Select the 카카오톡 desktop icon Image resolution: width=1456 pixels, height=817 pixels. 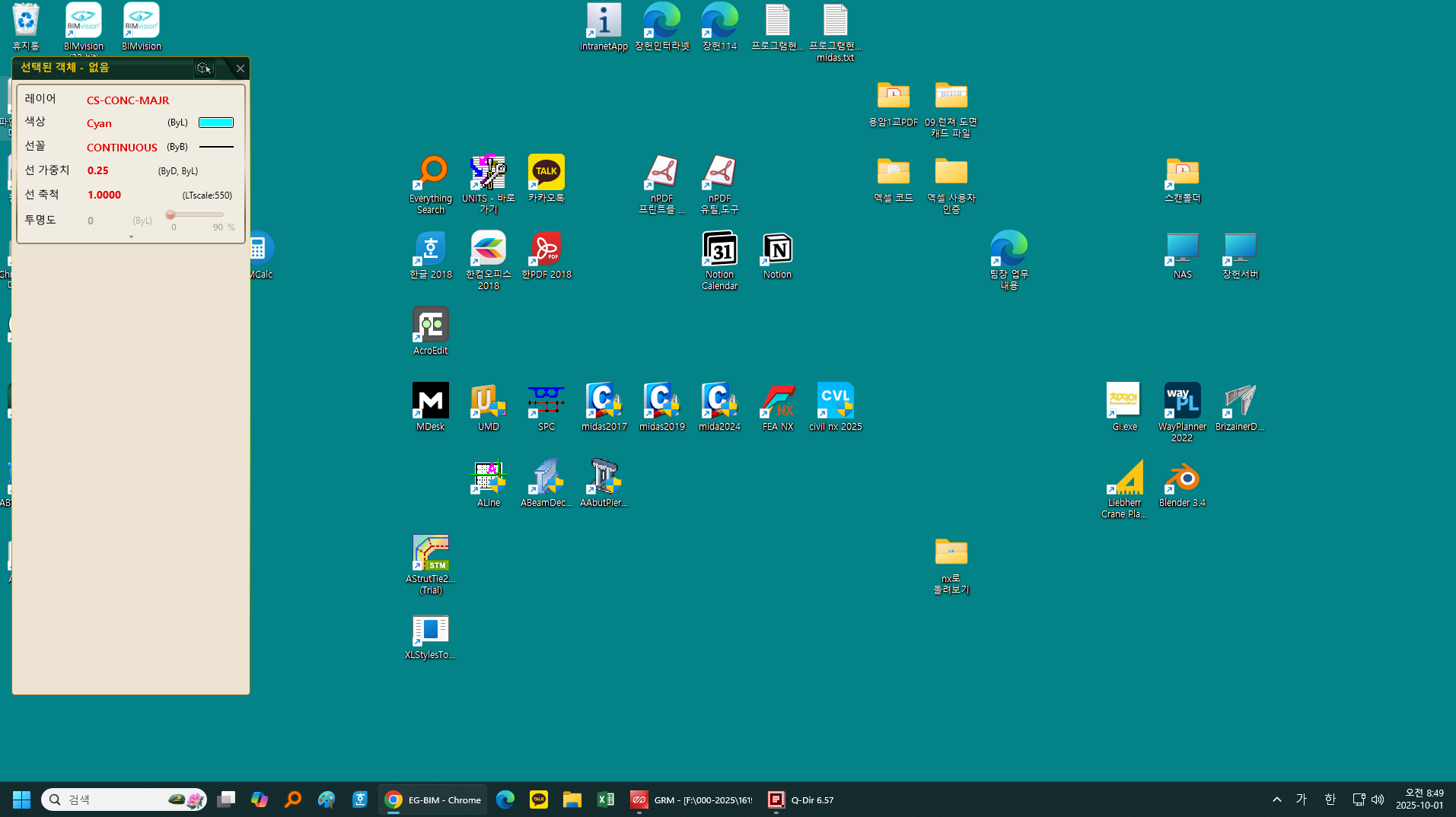(546, 180)
